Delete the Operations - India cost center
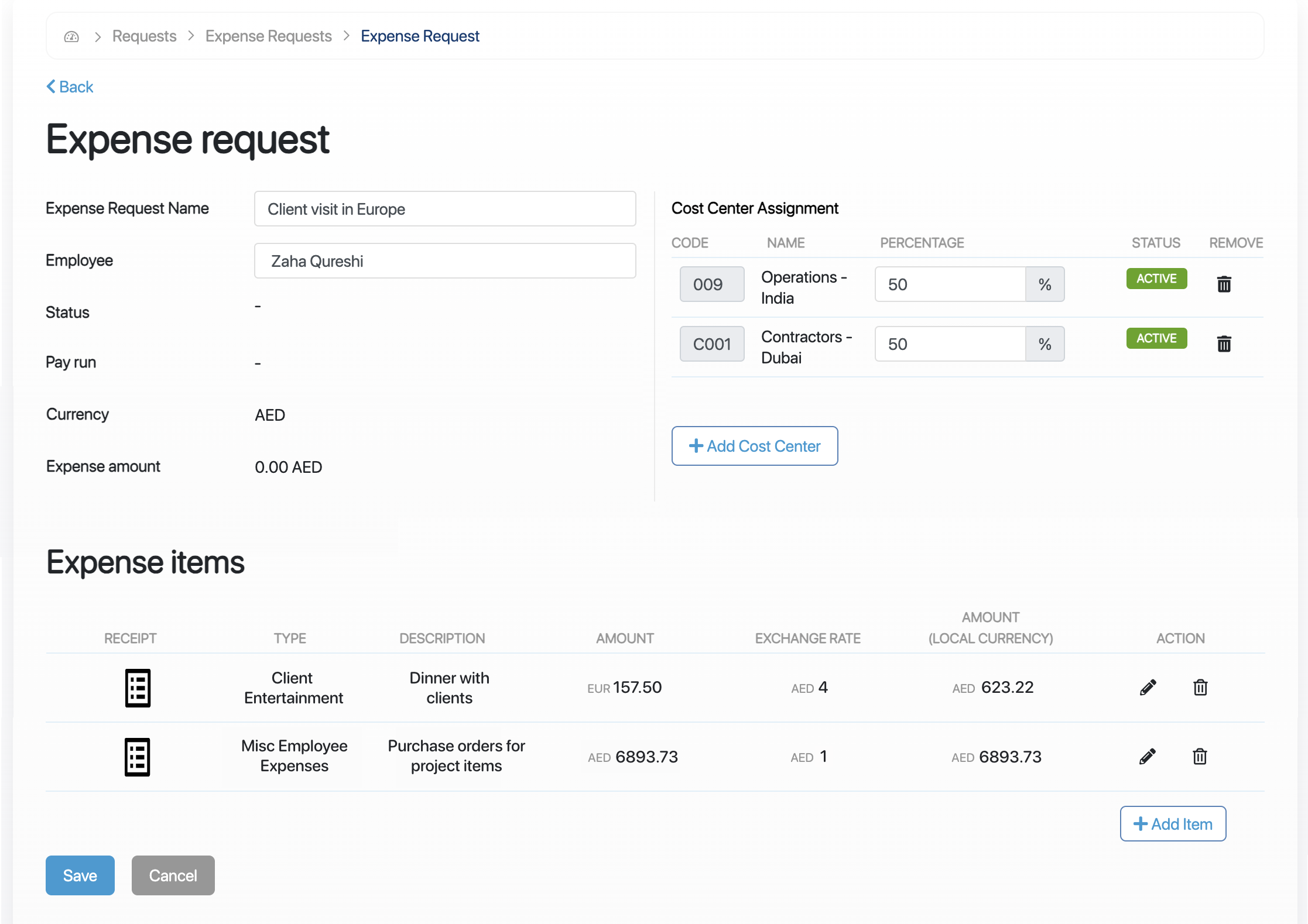 click(x=1224, y=284)
